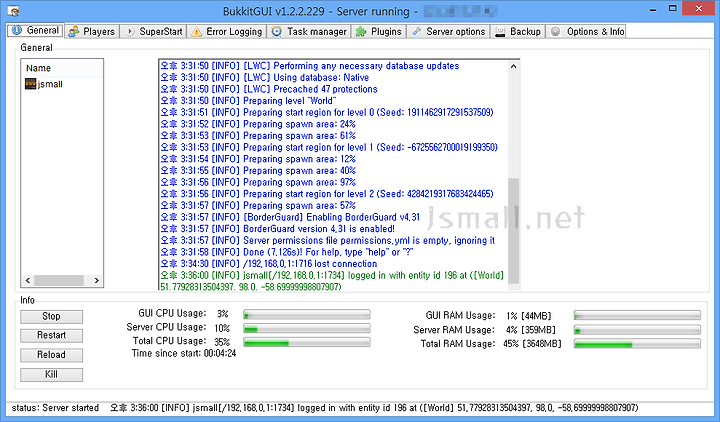Click the status bar last log message
The image size is (720, 422).
374,408
